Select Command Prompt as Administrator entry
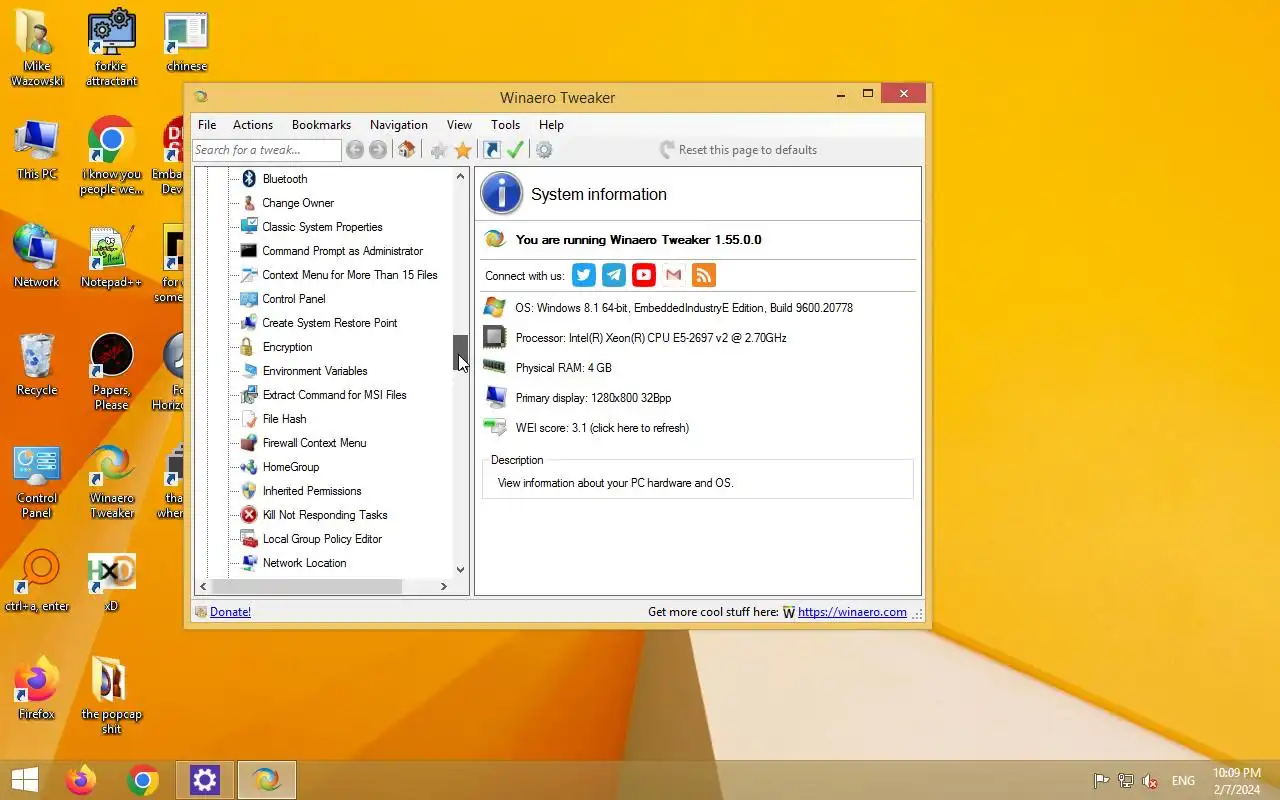Viewport: 1280px width, 800px height. point(342,251)
